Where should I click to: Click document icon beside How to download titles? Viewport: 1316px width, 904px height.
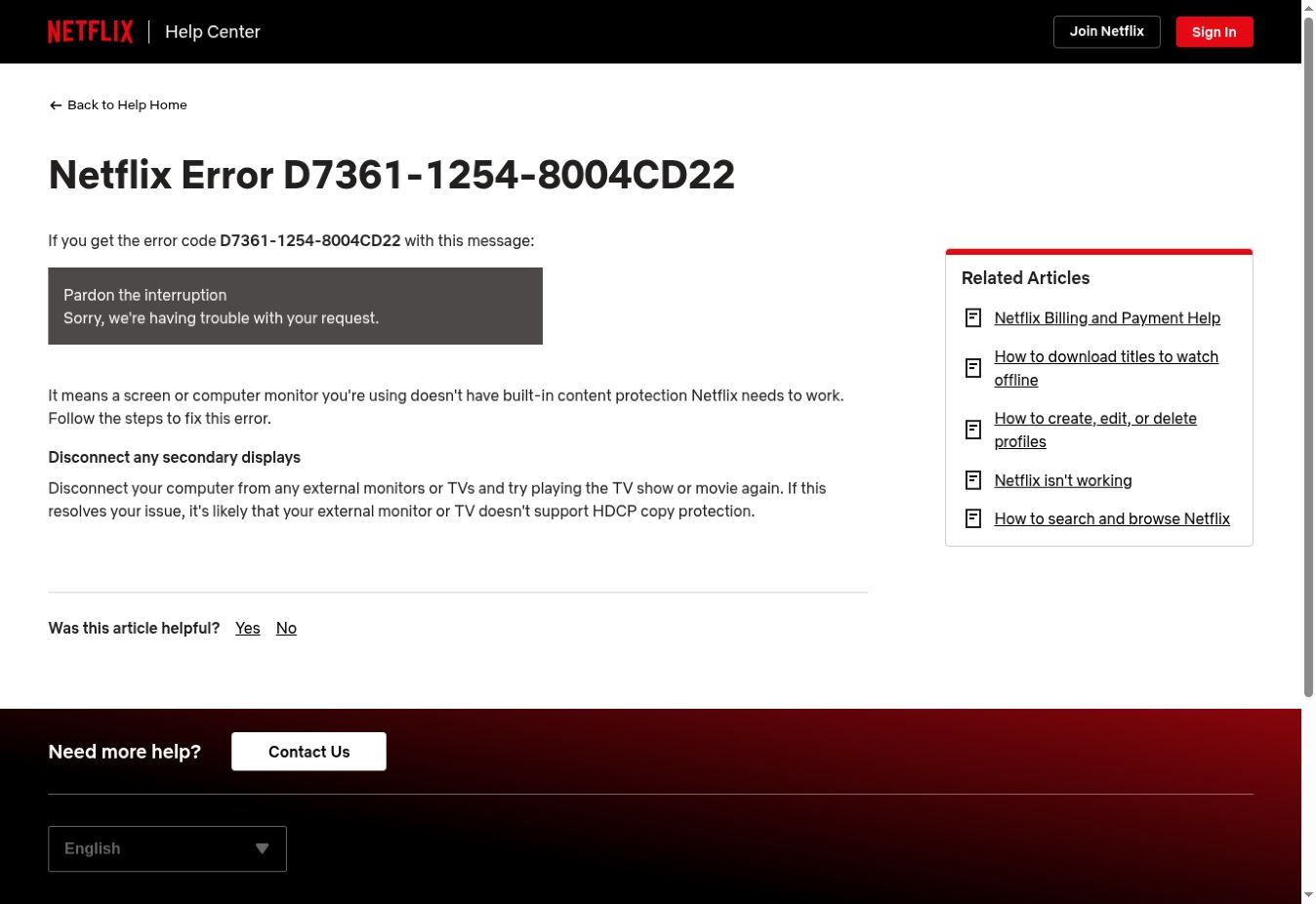(x=973, y=368)
